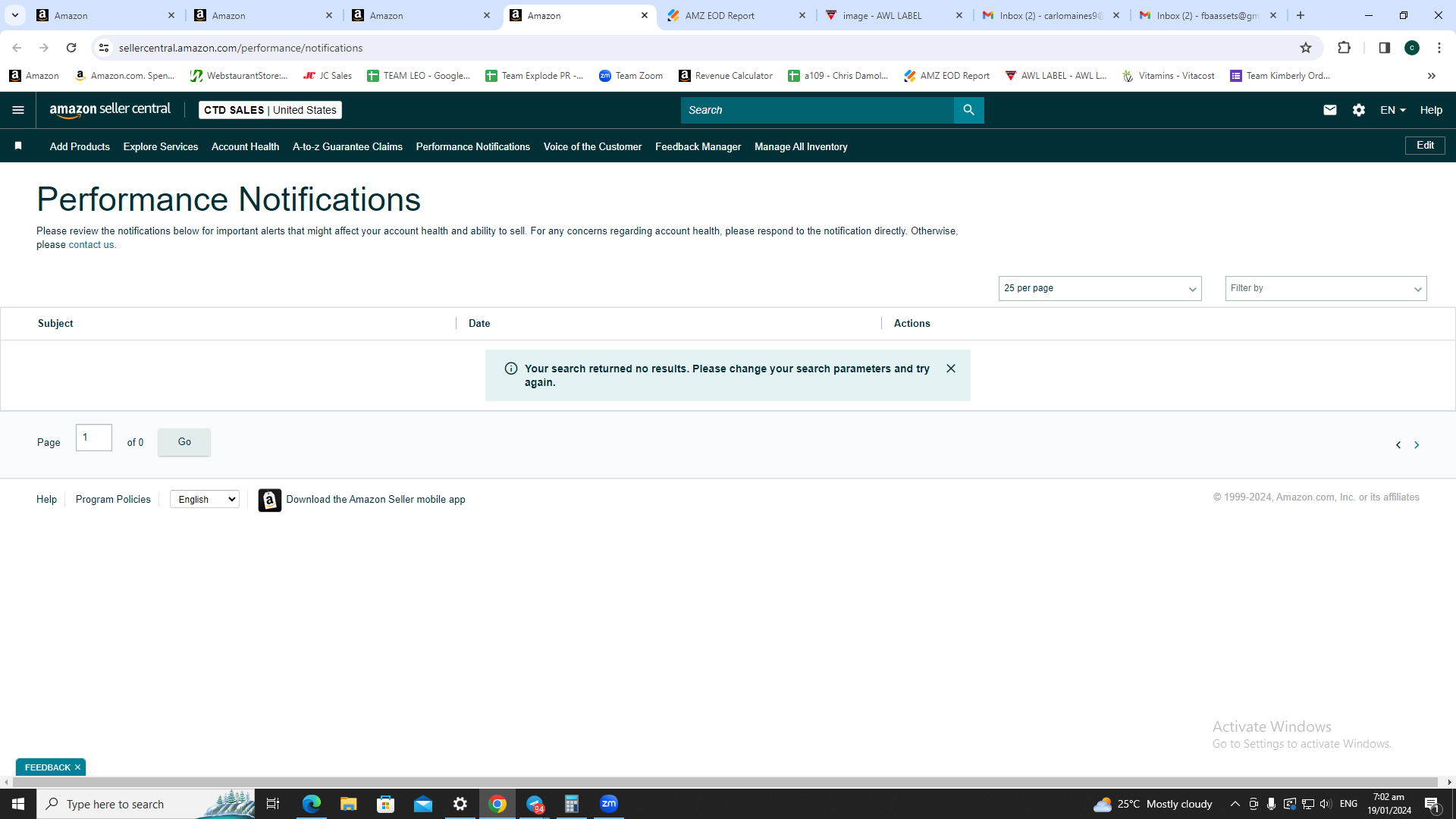Click the Edit button in nav bar
This screenshot has height=819, width=1456.
tap(1425, 145)
